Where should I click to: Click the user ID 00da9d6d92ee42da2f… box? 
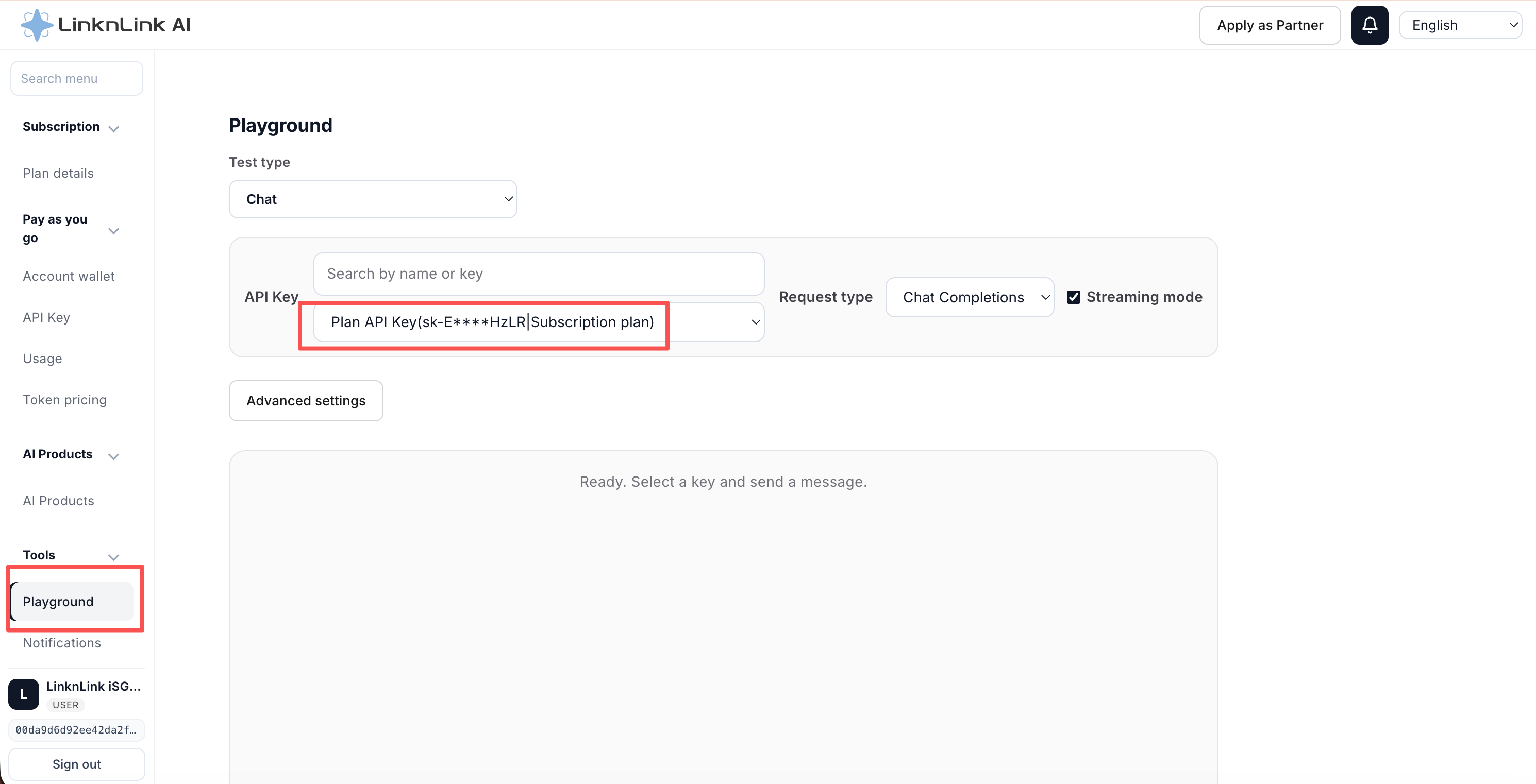point(76,730)
